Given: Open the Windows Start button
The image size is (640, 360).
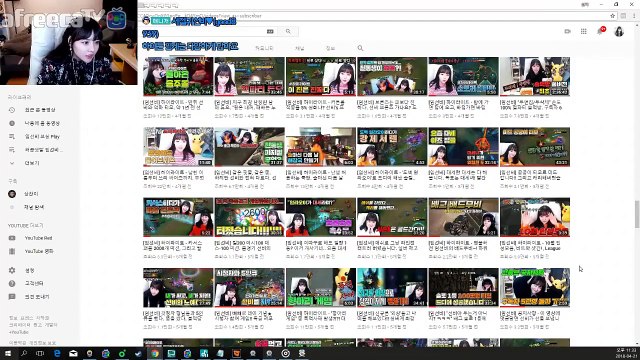Looking at the screenshot, I should (8, 353).
